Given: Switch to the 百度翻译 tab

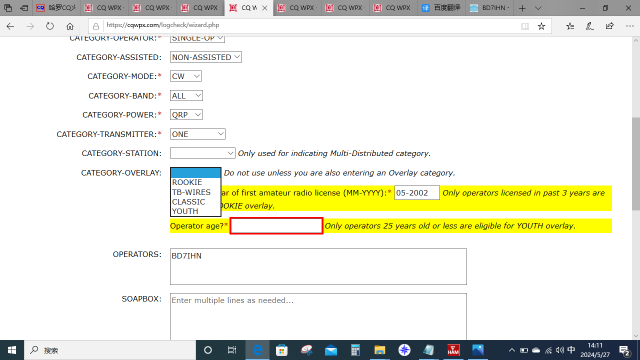Looking at the screenshot, I should point(441,8).
